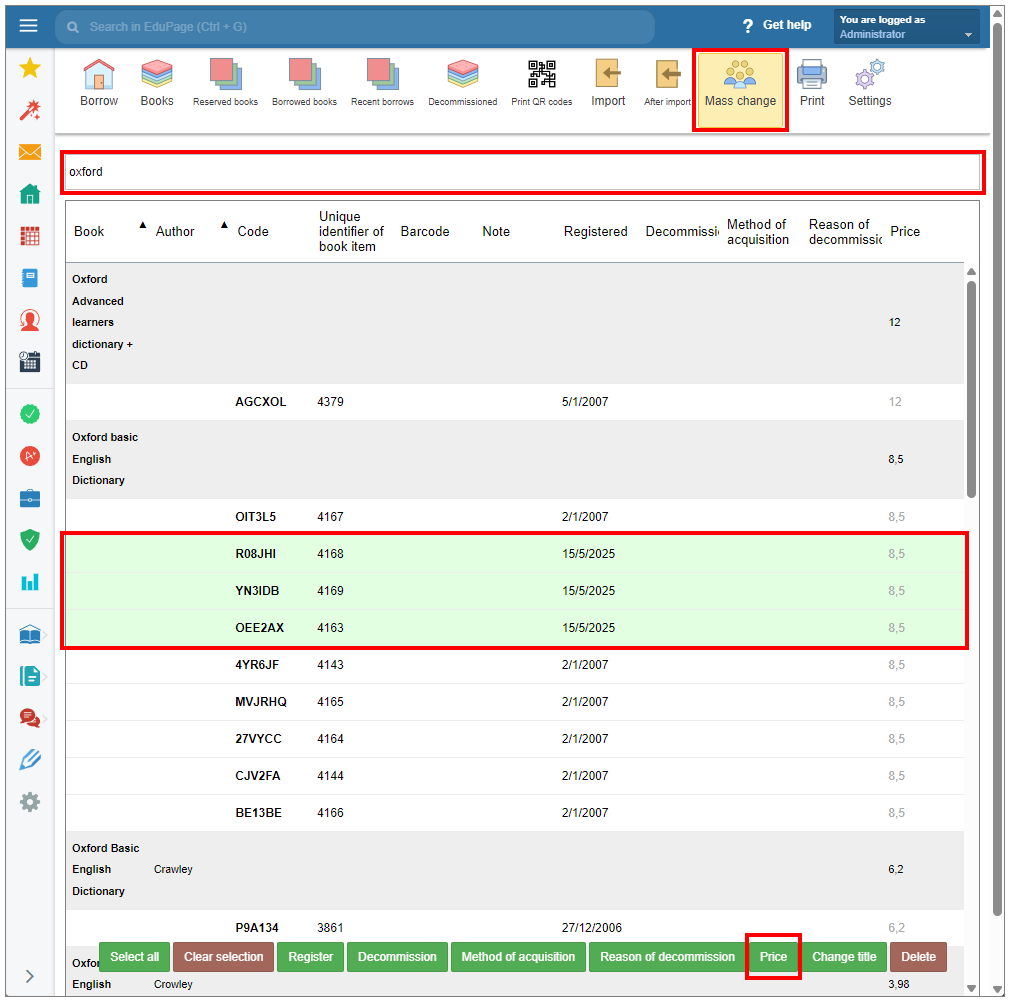This screenshot has height=1002, width=1010.
Task: Open the Borrow toolbar icon
Action: (x=98, y=83)
